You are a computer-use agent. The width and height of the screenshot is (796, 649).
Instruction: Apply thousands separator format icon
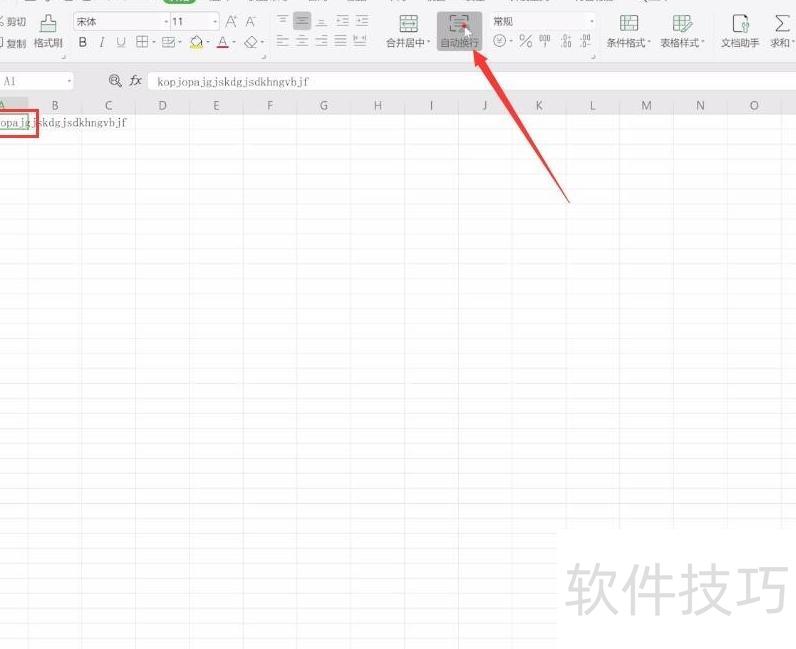(545, 41)
